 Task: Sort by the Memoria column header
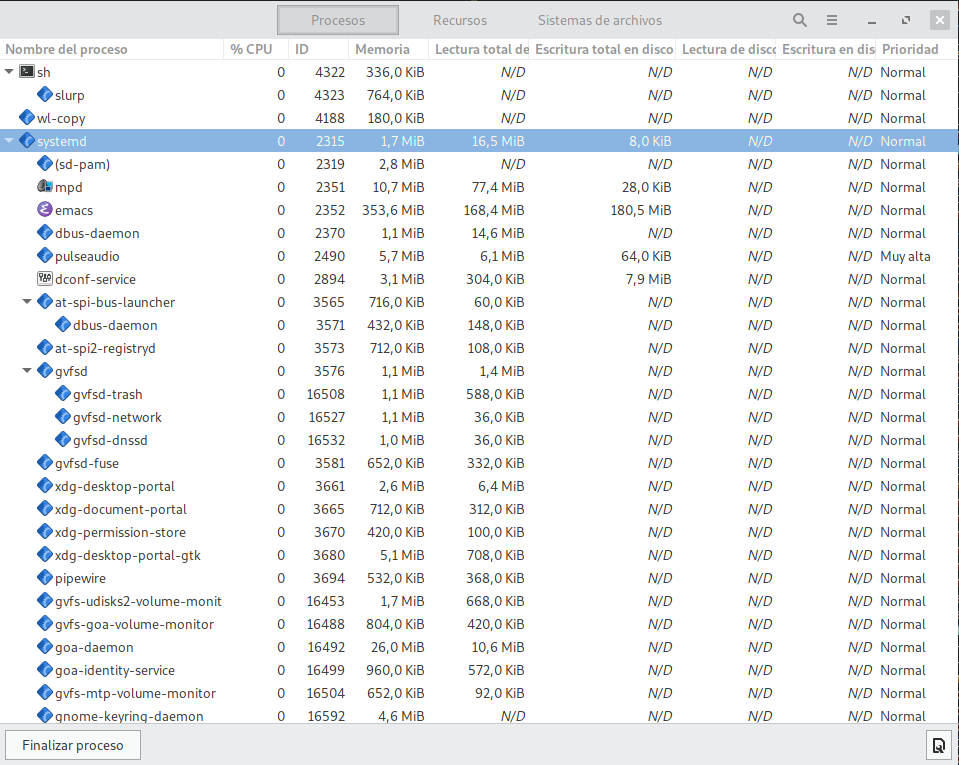[x=383, y=49]
